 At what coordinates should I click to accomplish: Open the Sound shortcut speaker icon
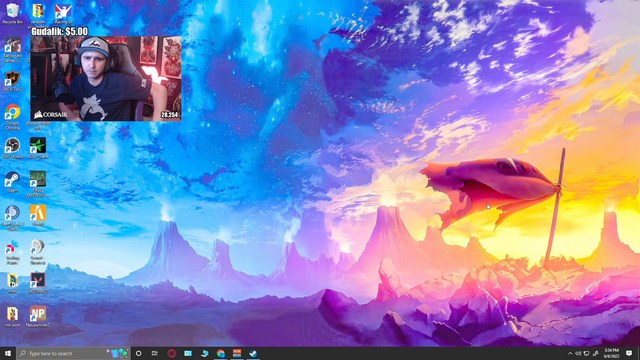point(38,250)
